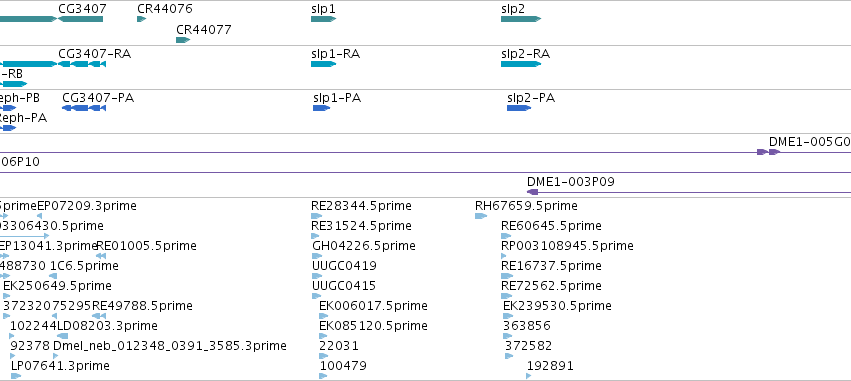Select the UUGC0415 feature label

click(x=344, y=286)
